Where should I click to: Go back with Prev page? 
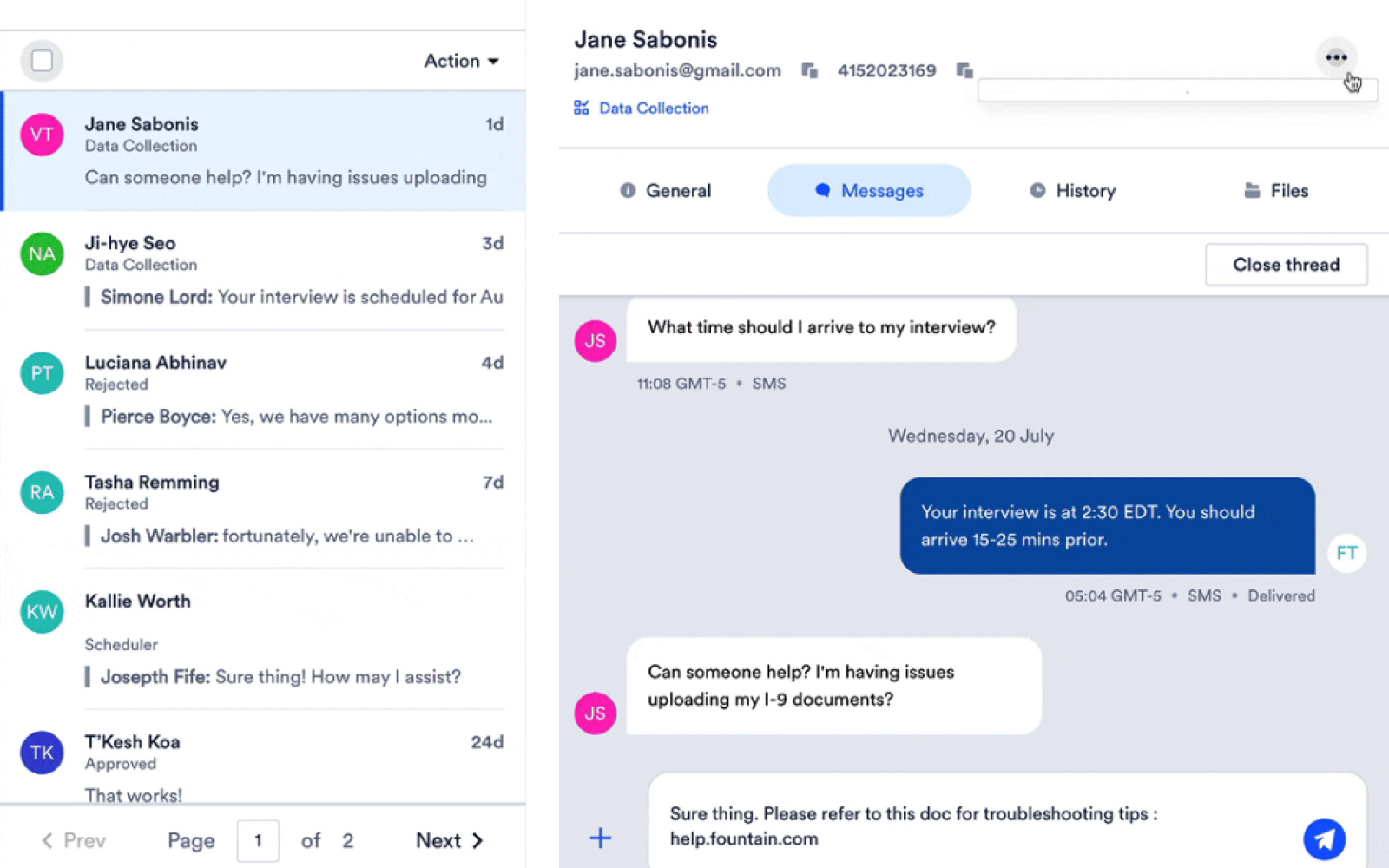[73, 840]
